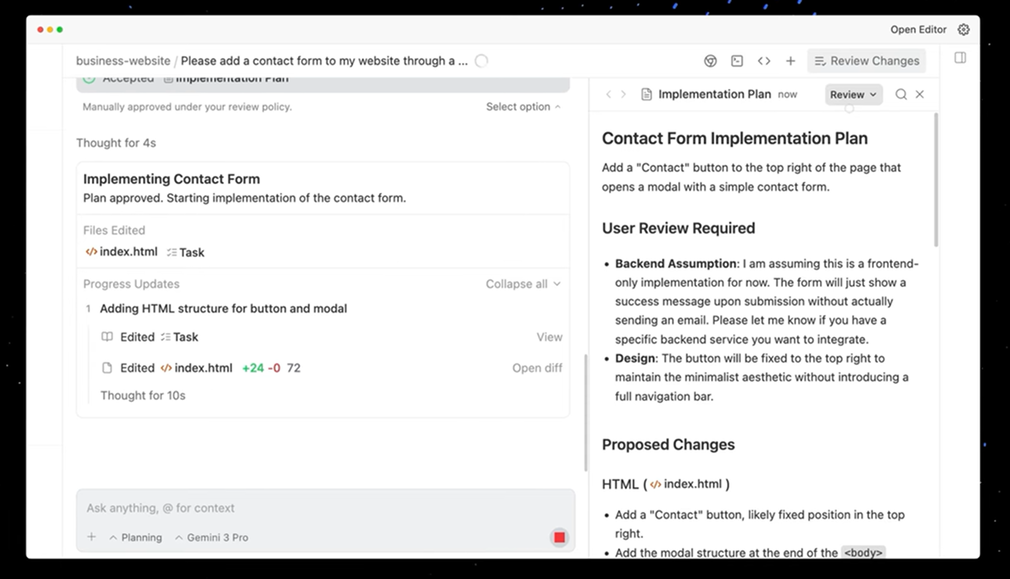Expand the Select option dropdown
The width and height of the screenshot is (1010, 579).
[523, 107]
